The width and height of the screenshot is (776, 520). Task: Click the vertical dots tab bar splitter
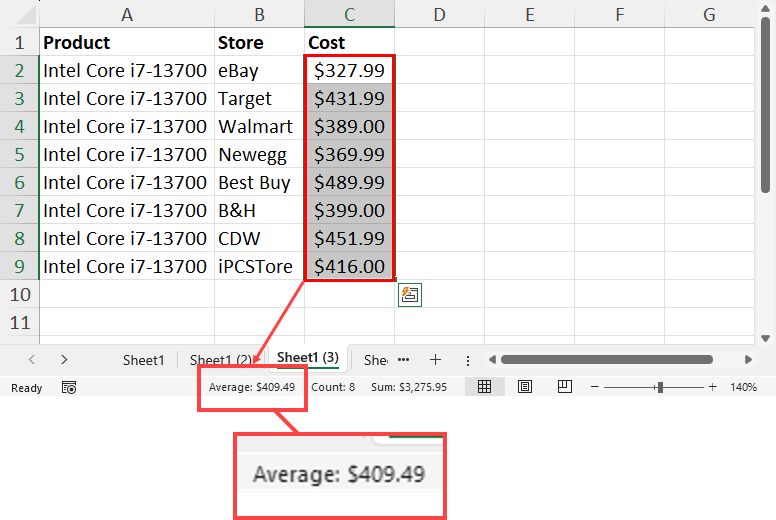tap(468, 361)
